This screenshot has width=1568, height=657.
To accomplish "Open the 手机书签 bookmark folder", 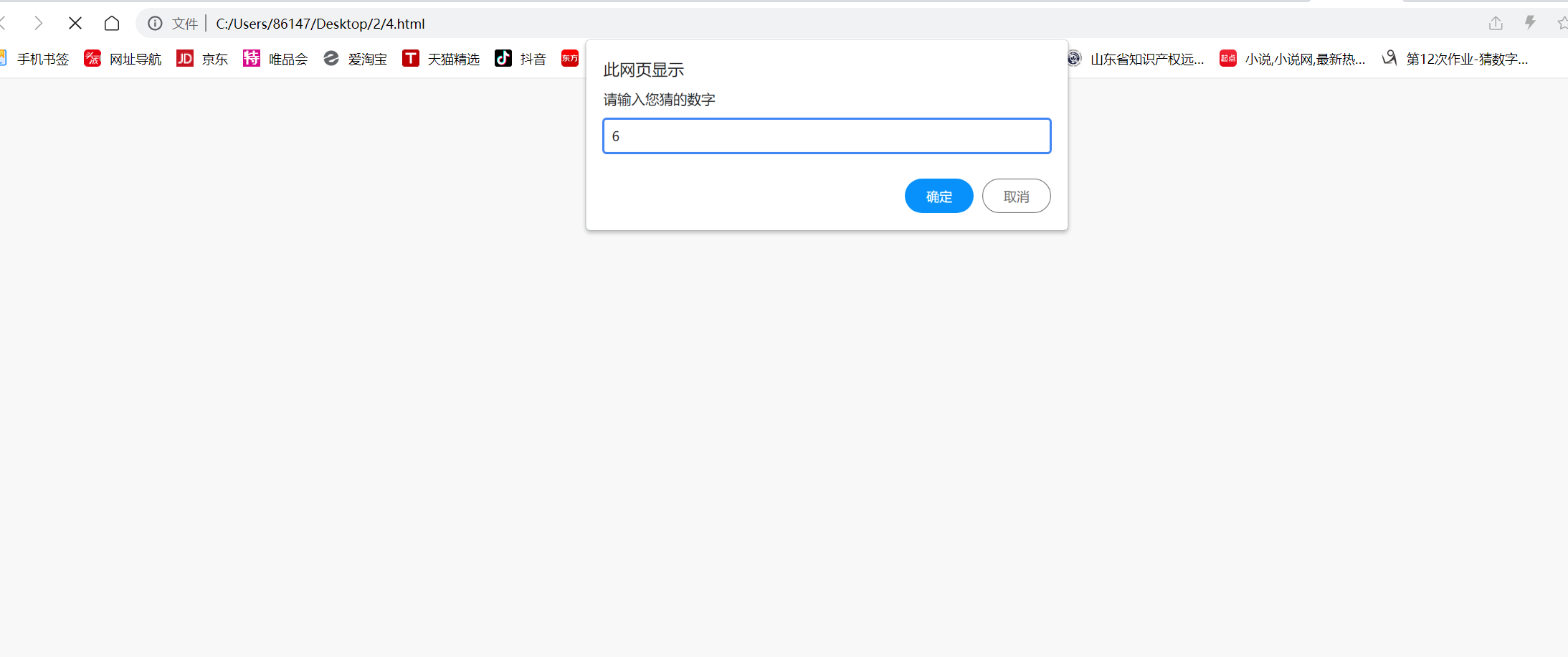I will tap(35, 59).
